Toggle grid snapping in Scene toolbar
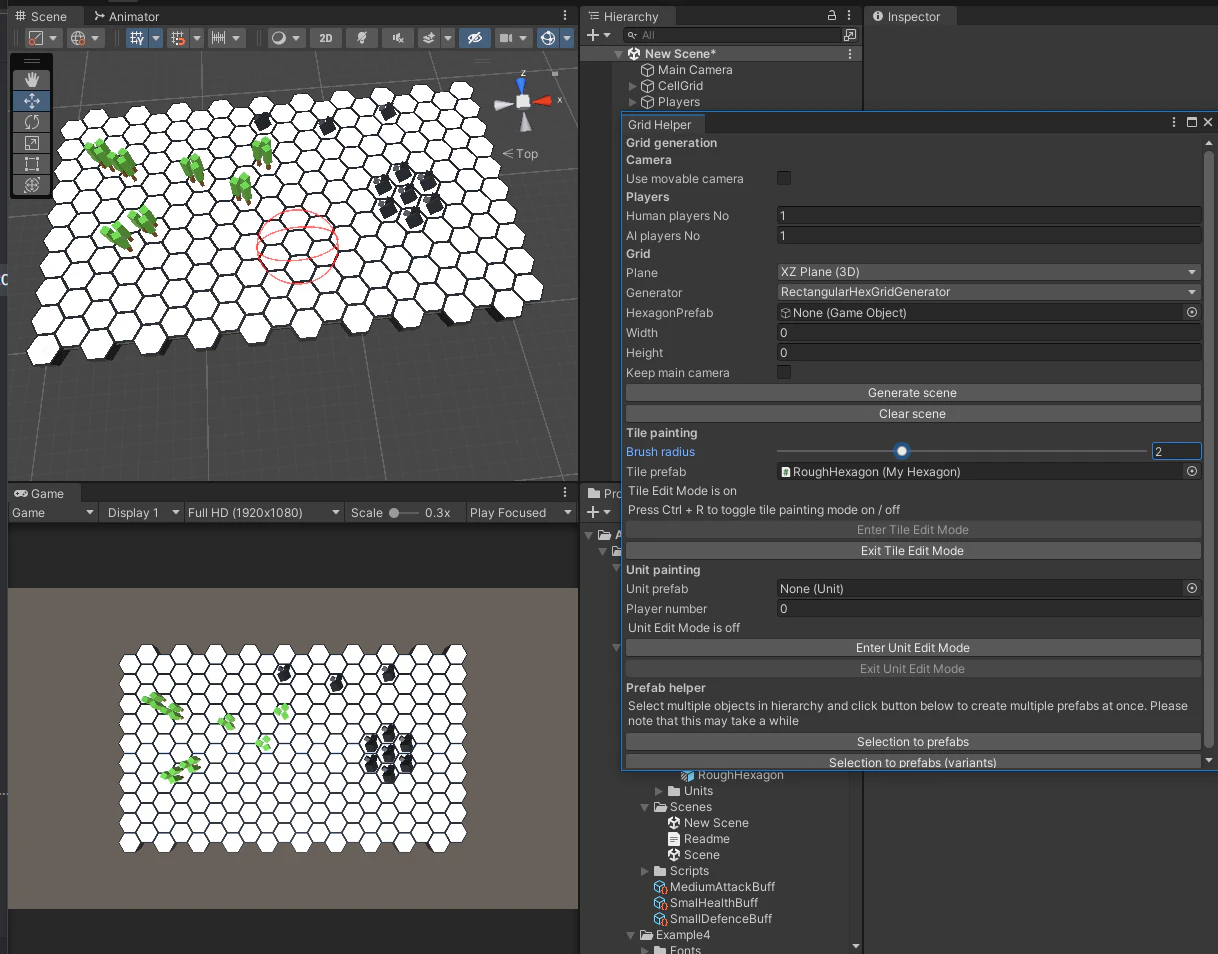1218x954 pixels. coord(179,38)
